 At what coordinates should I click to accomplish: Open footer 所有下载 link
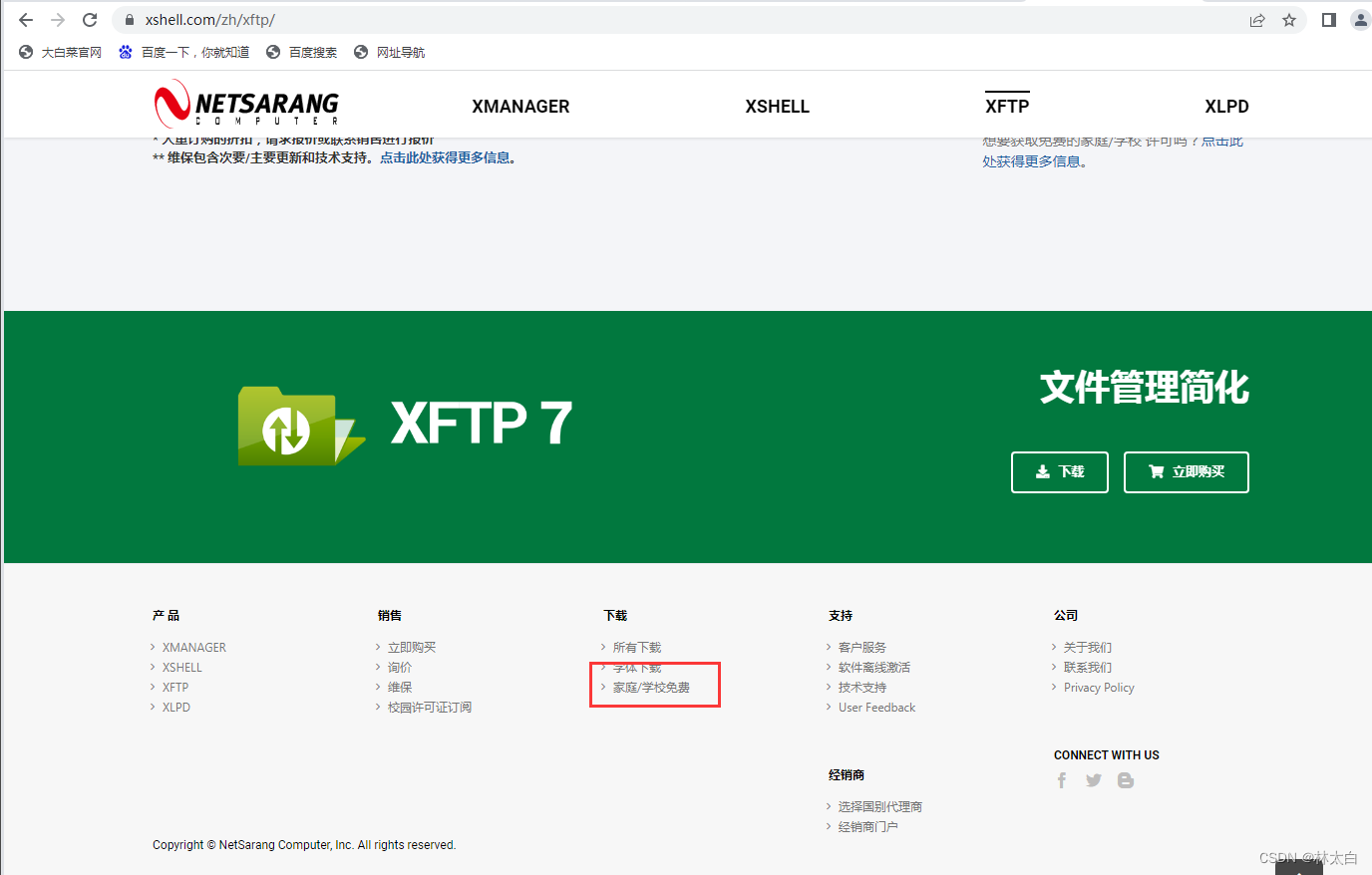637,648
